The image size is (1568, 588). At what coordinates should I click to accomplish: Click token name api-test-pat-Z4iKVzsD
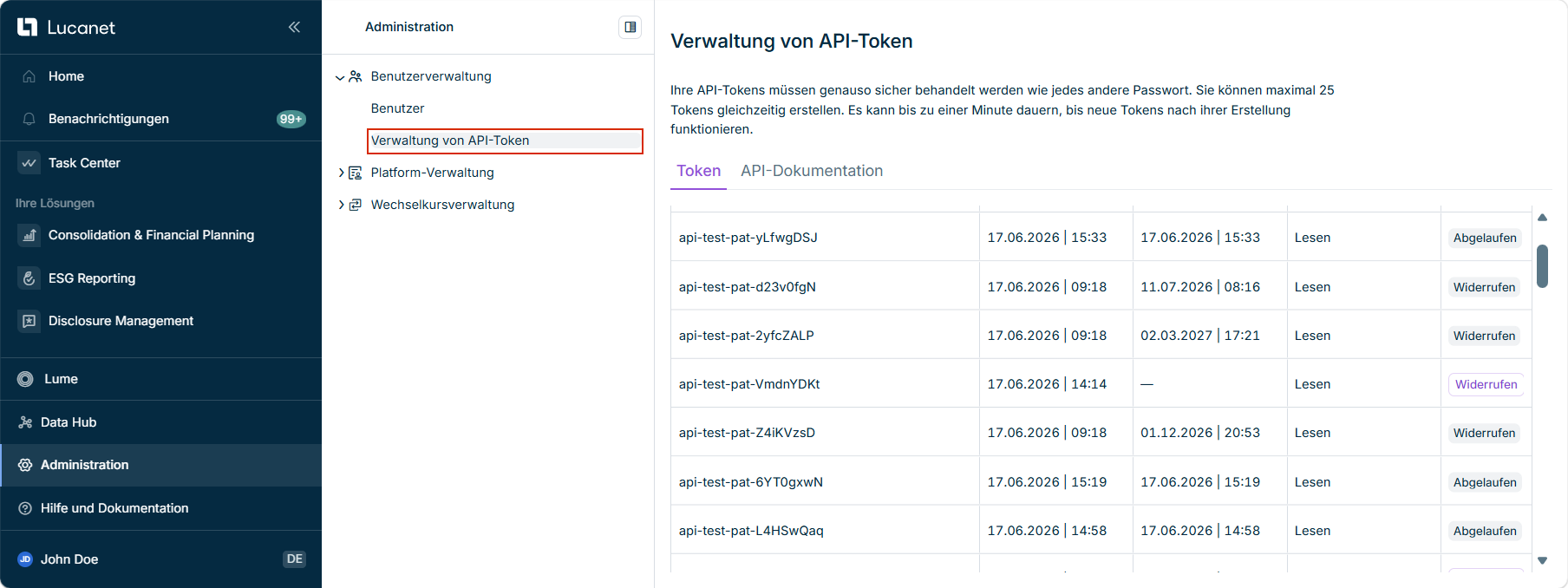pos(747,433)
